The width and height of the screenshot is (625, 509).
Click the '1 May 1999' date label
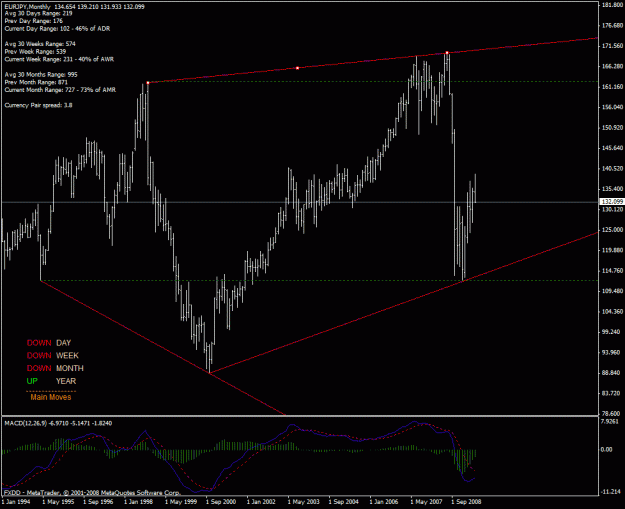point(181,502)
